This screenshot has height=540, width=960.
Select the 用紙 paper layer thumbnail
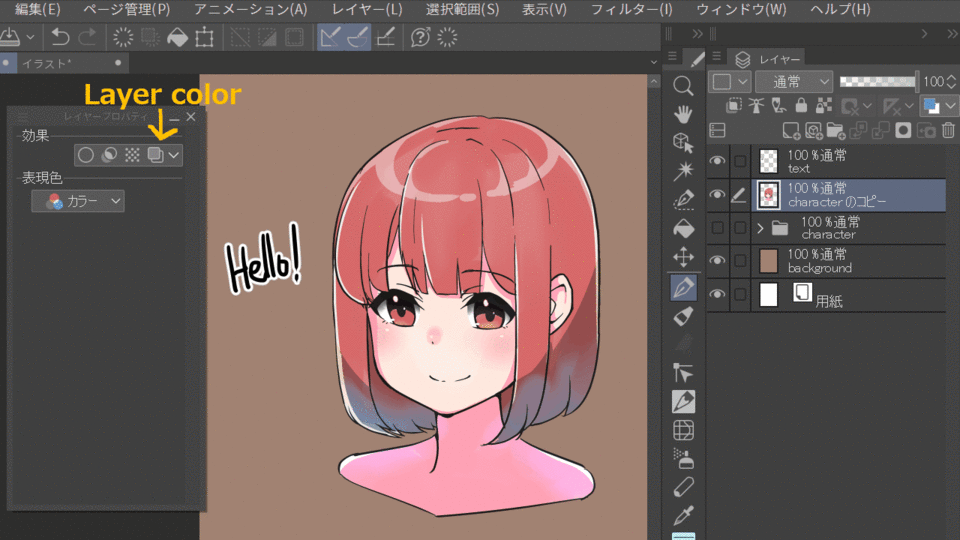769,294
